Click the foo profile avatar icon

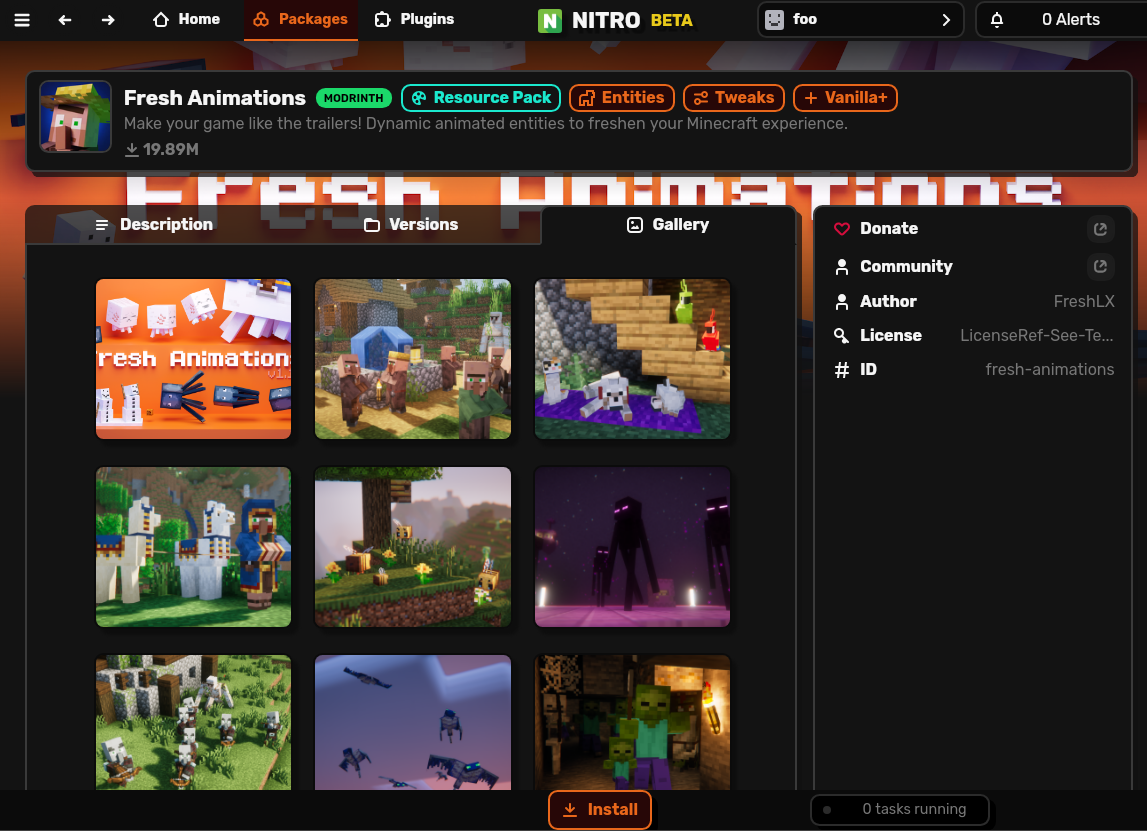pos(774,20)
